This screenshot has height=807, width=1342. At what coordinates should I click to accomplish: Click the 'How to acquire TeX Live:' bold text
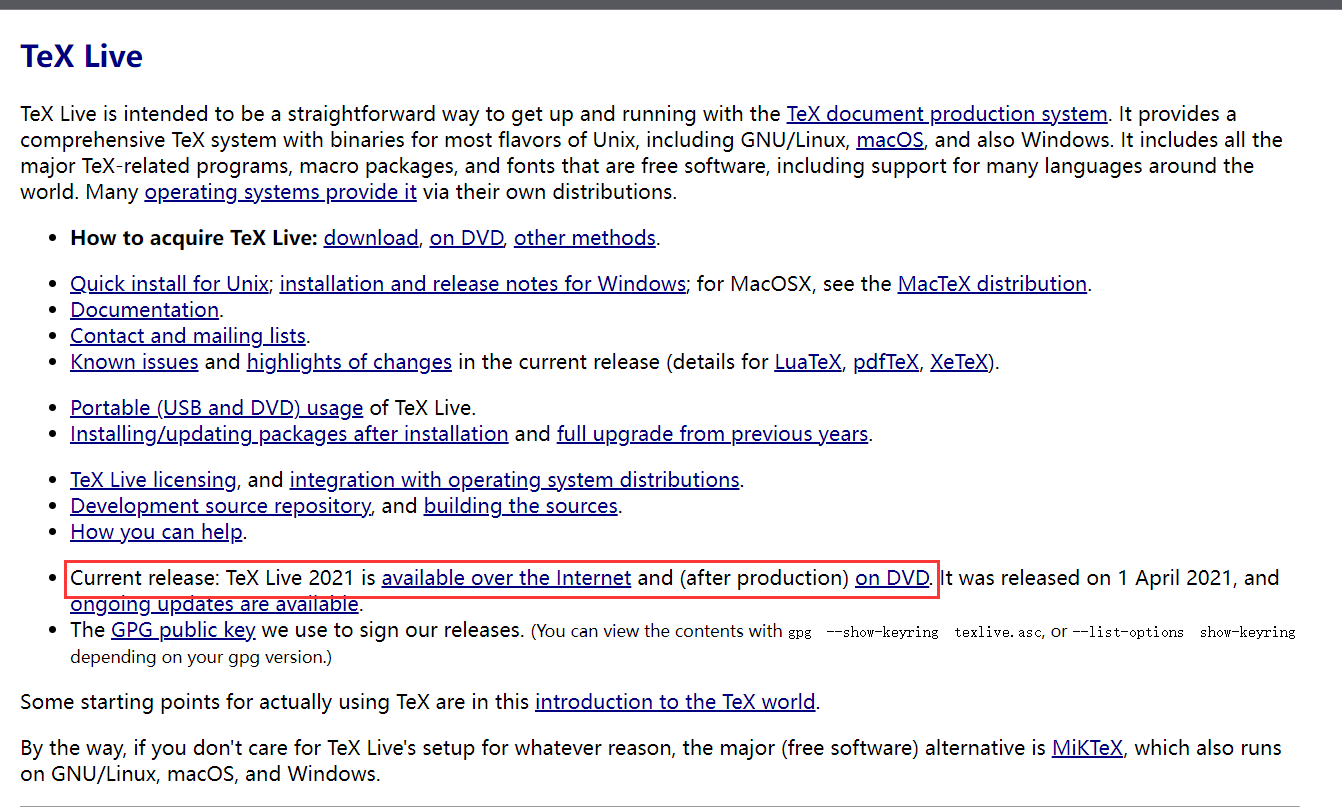click(194, 238)
